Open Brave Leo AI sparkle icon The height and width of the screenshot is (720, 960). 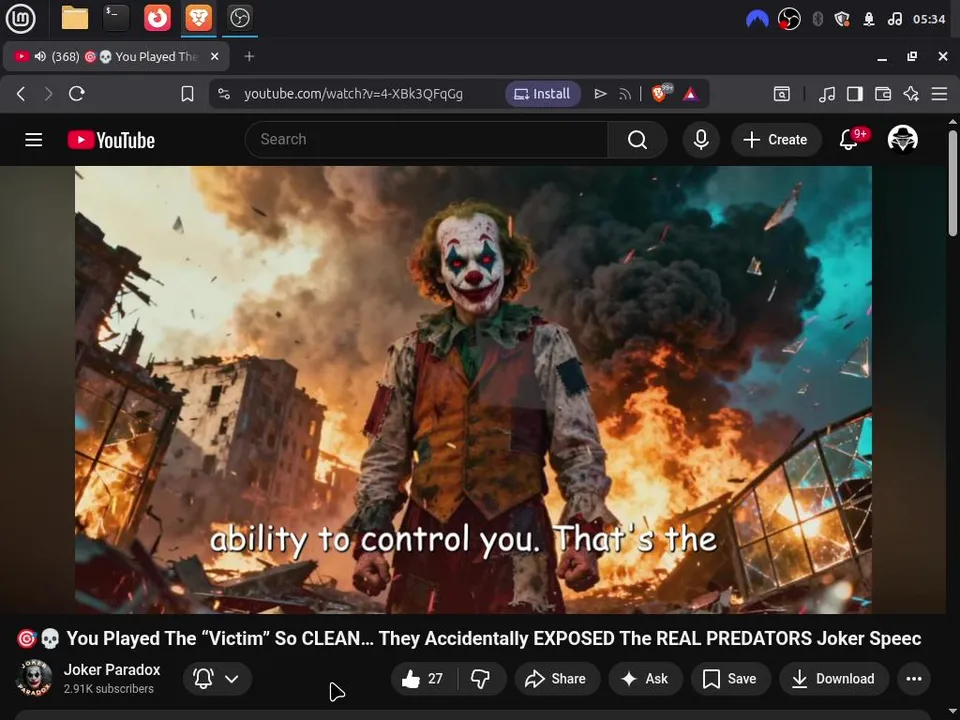point(911,94)
